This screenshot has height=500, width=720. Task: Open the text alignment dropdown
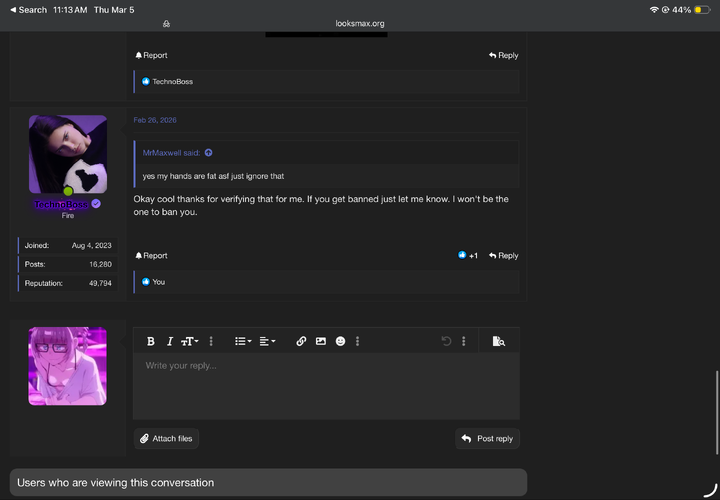pos(268,341)
